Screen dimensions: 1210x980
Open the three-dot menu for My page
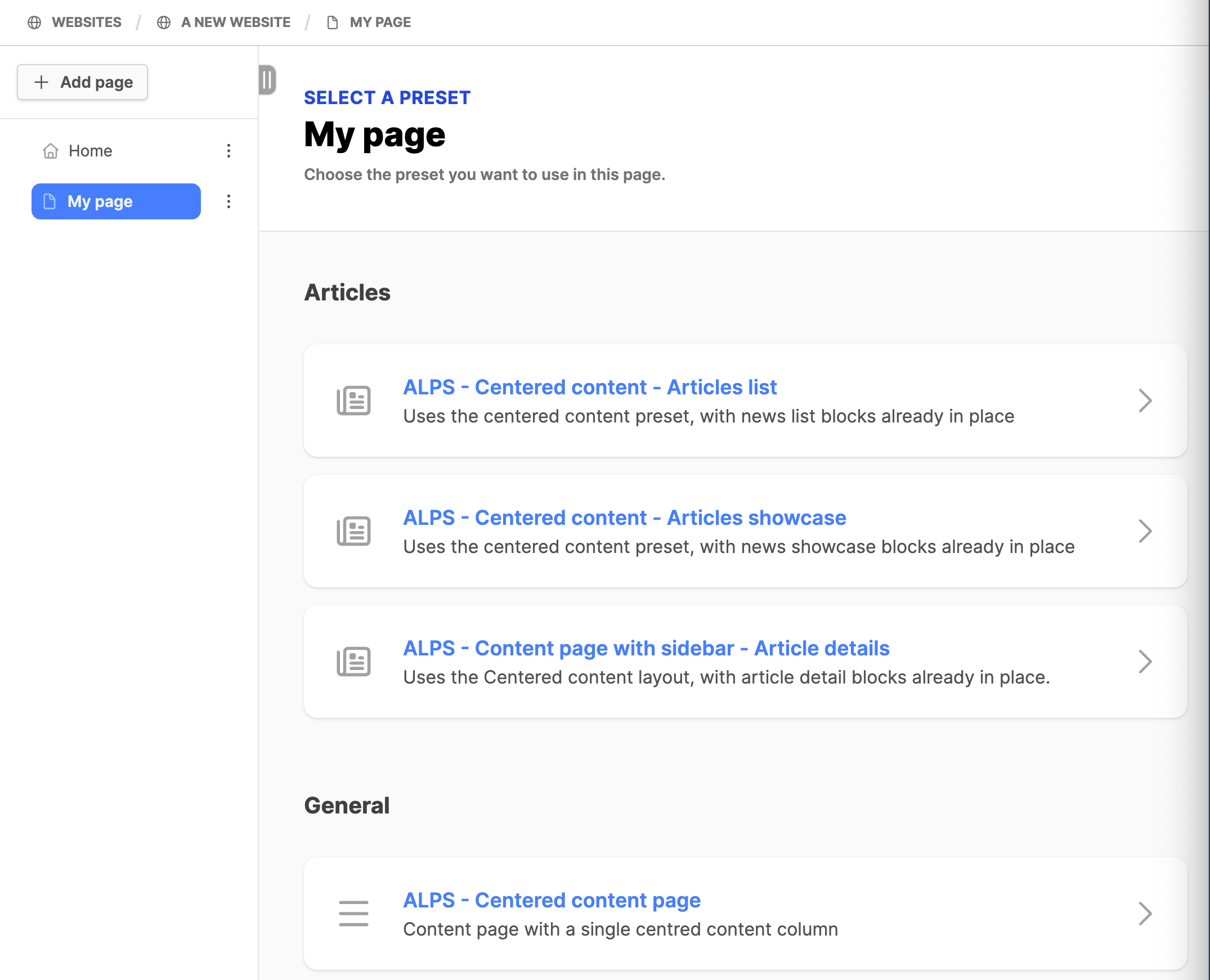point(228,201)
